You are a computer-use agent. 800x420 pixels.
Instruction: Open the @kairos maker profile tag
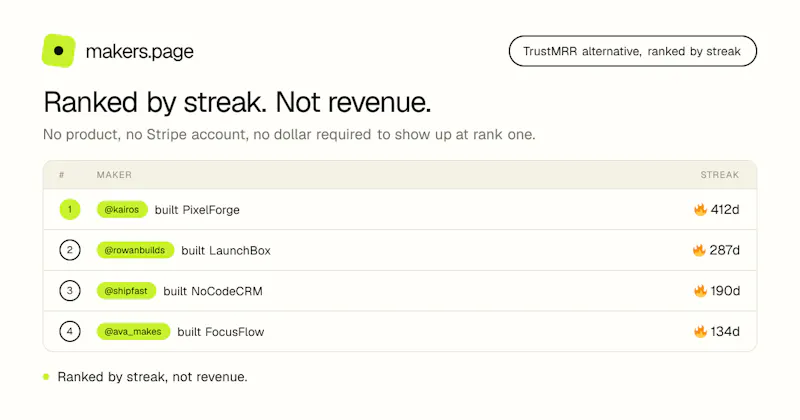tap(122, 209)
